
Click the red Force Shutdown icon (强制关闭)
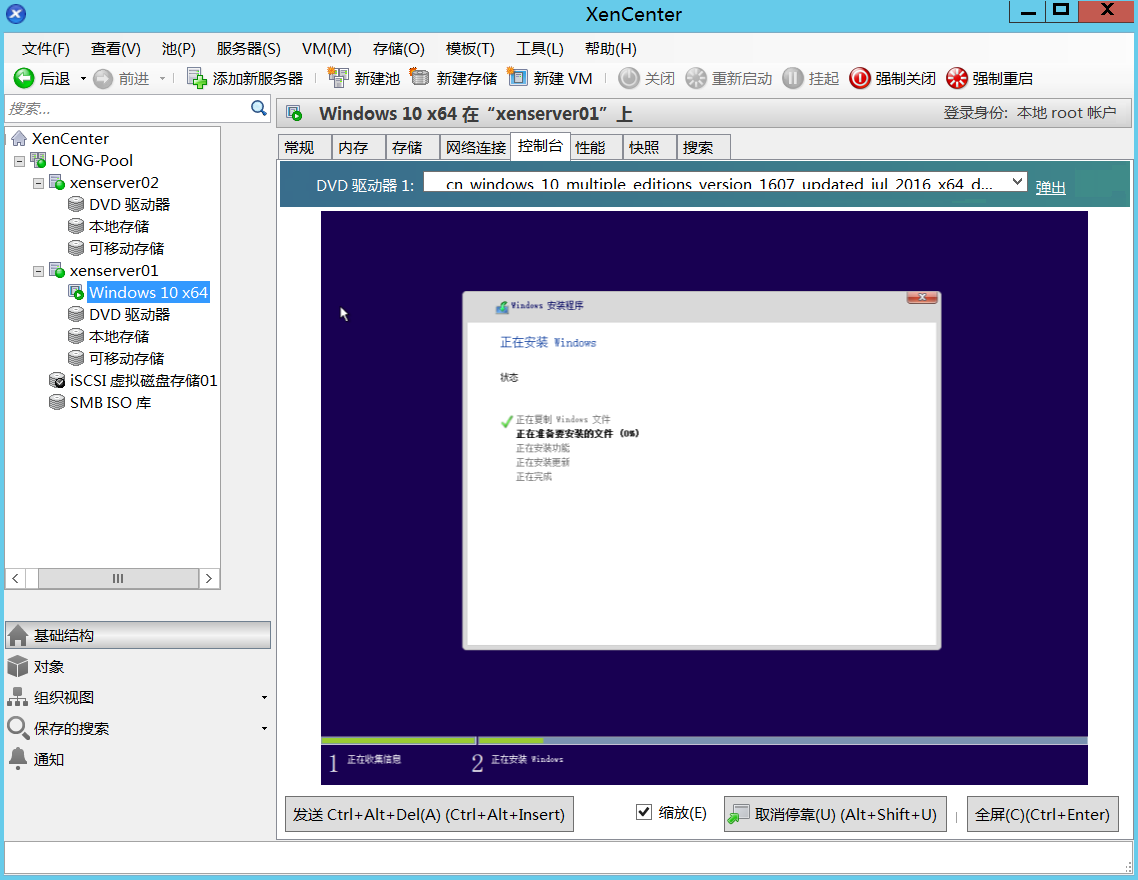(x=859, y=78)
